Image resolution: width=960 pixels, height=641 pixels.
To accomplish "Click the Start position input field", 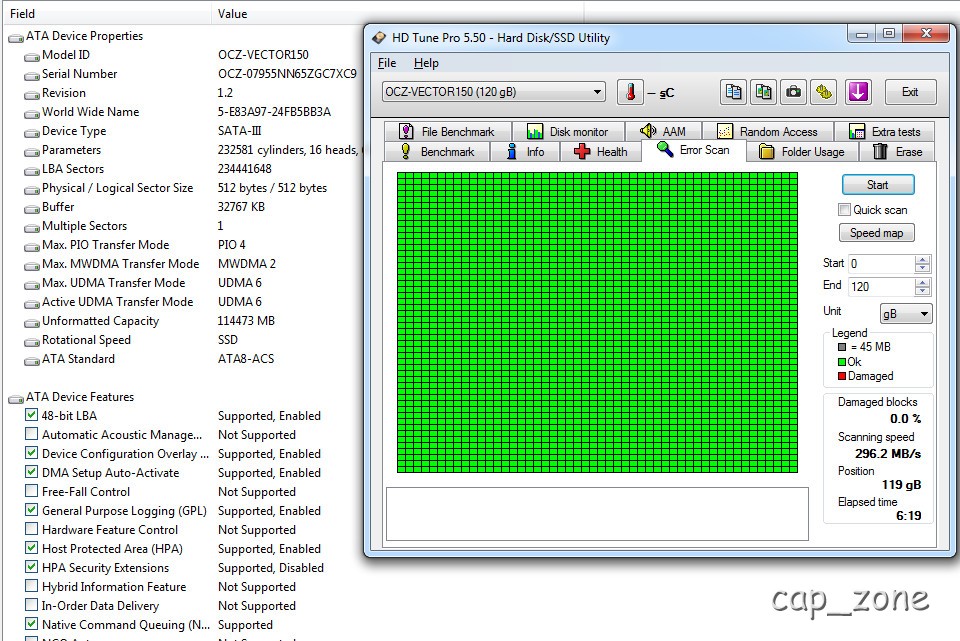I will [x=882, y=264].
